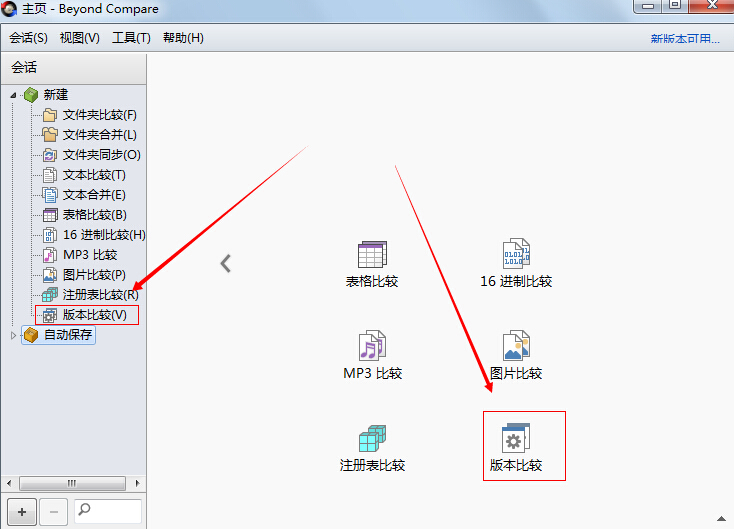Select the 新建 root label
This screenshot has width=734, height=529.
56,95
